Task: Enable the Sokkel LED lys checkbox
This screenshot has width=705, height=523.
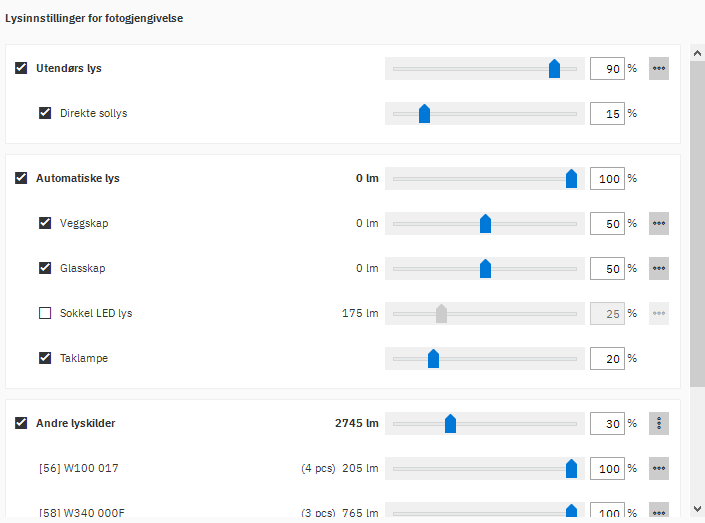Action: [x=45, y=313]
